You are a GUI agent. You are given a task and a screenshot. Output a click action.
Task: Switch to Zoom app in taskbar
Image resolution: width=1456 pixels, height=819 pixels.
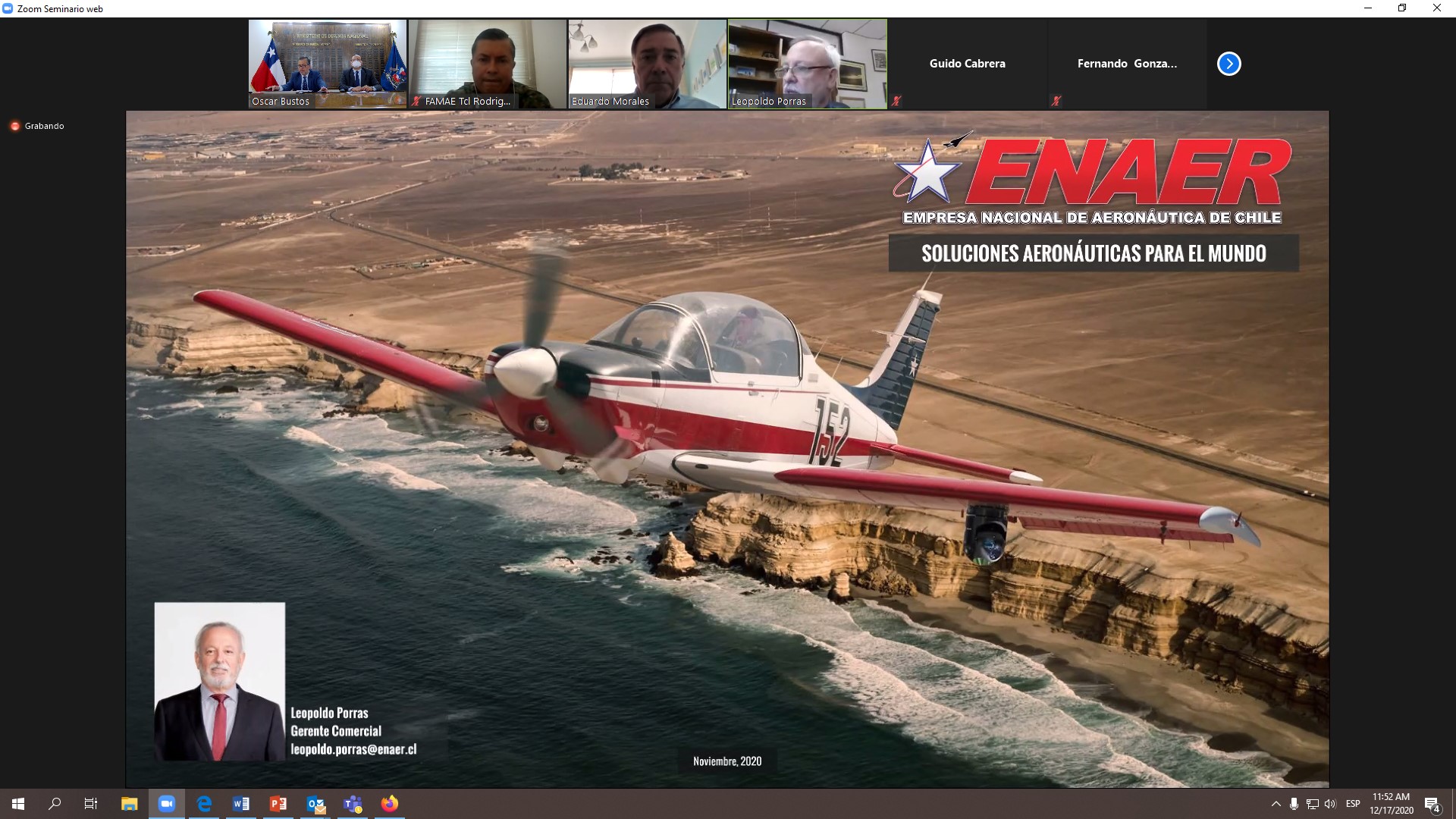[167, 804]
